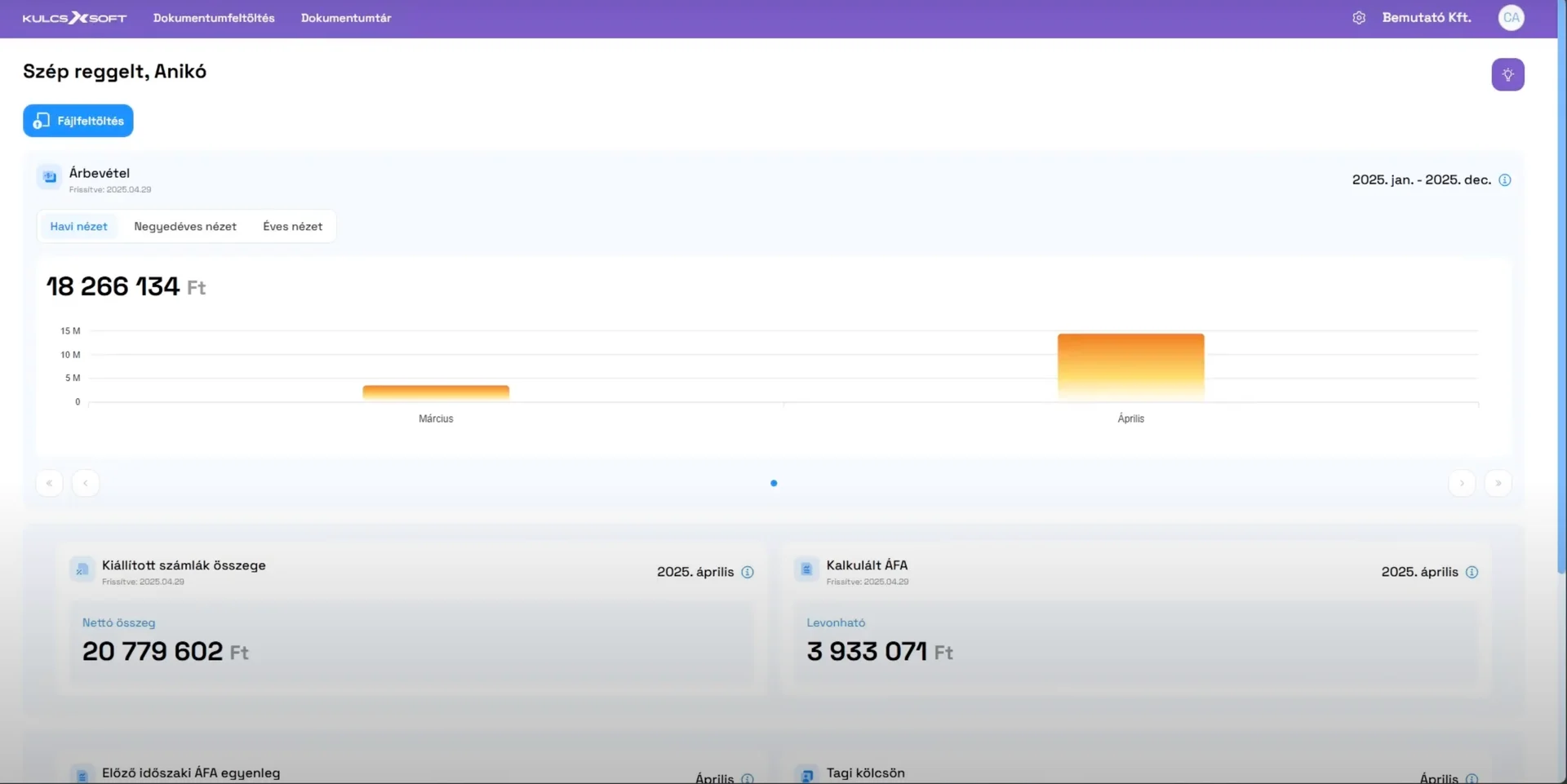Click the Tagi kölcsön card icon

806,775
